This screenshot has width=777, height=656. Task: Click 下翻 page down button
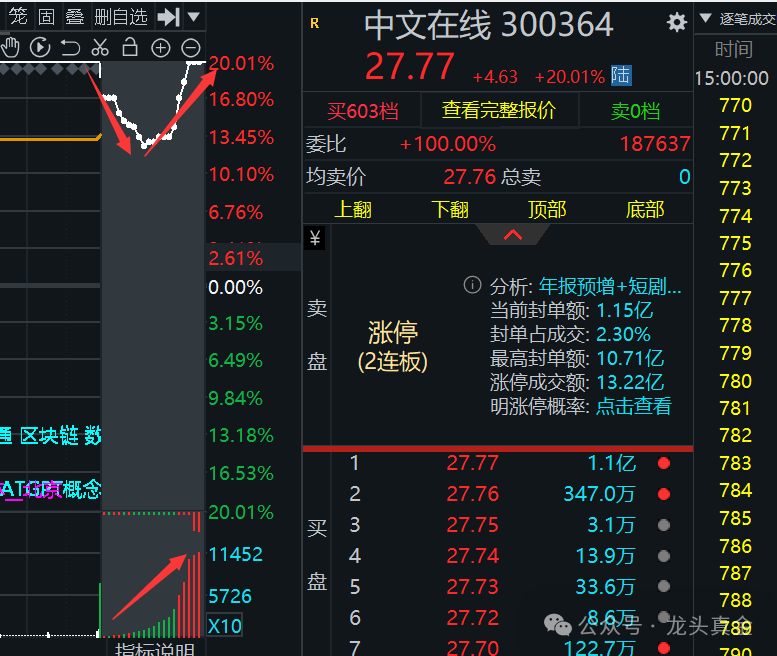pos(450,210)
